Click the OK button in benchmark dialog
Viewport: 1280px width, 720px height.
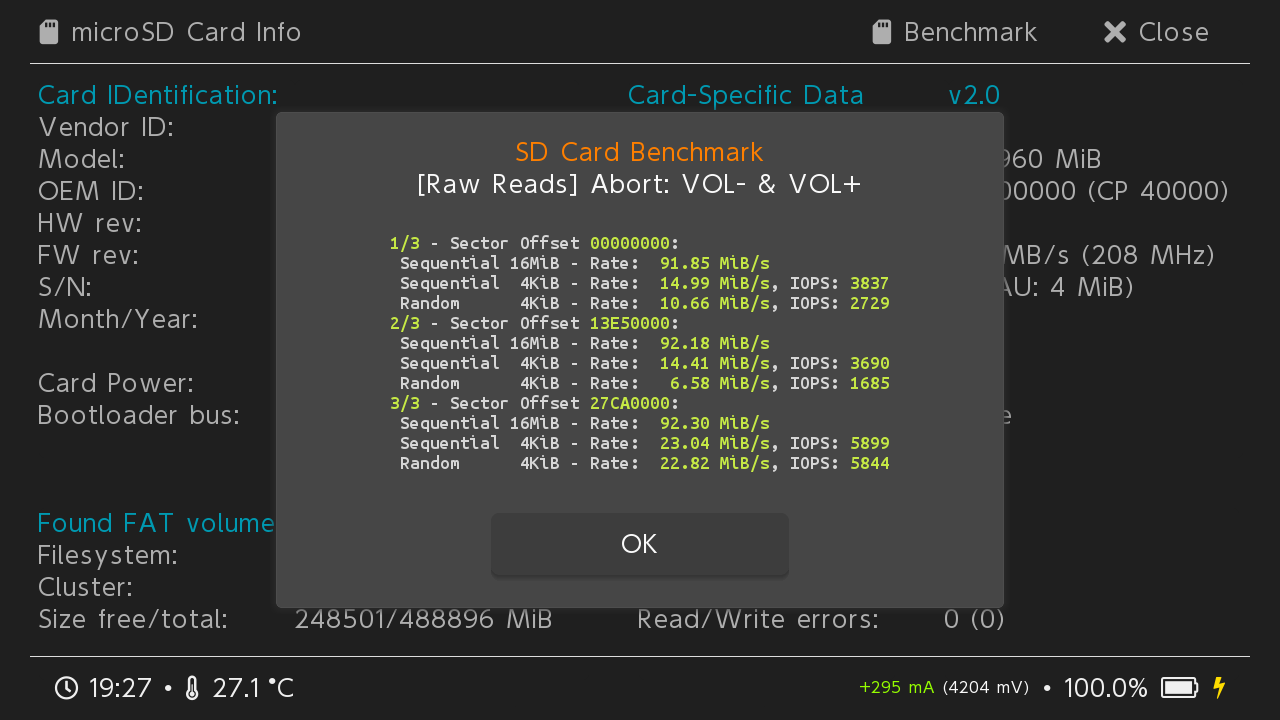tap(640, 545)
